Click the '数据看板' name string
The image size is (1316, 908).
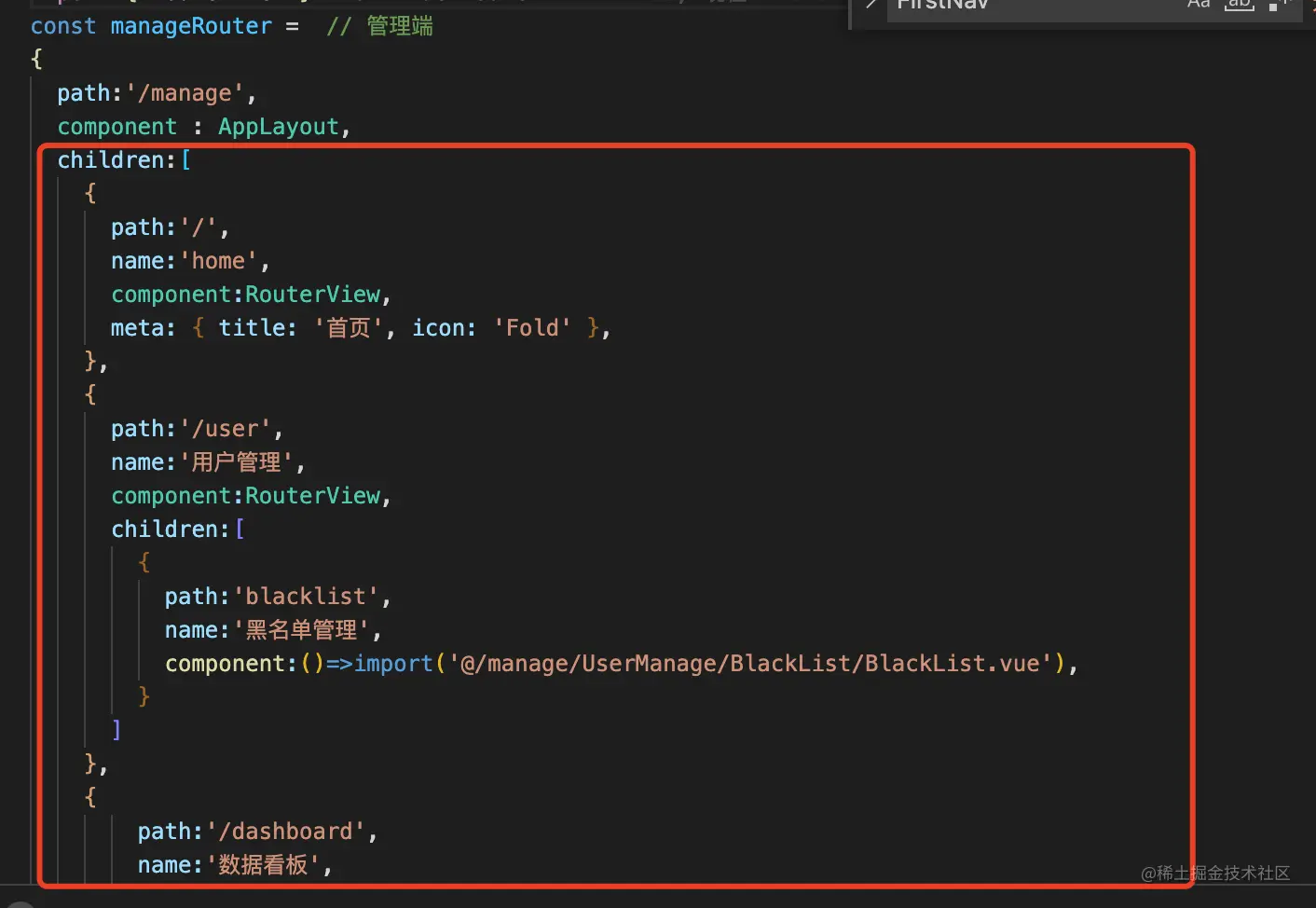point(263,865)
